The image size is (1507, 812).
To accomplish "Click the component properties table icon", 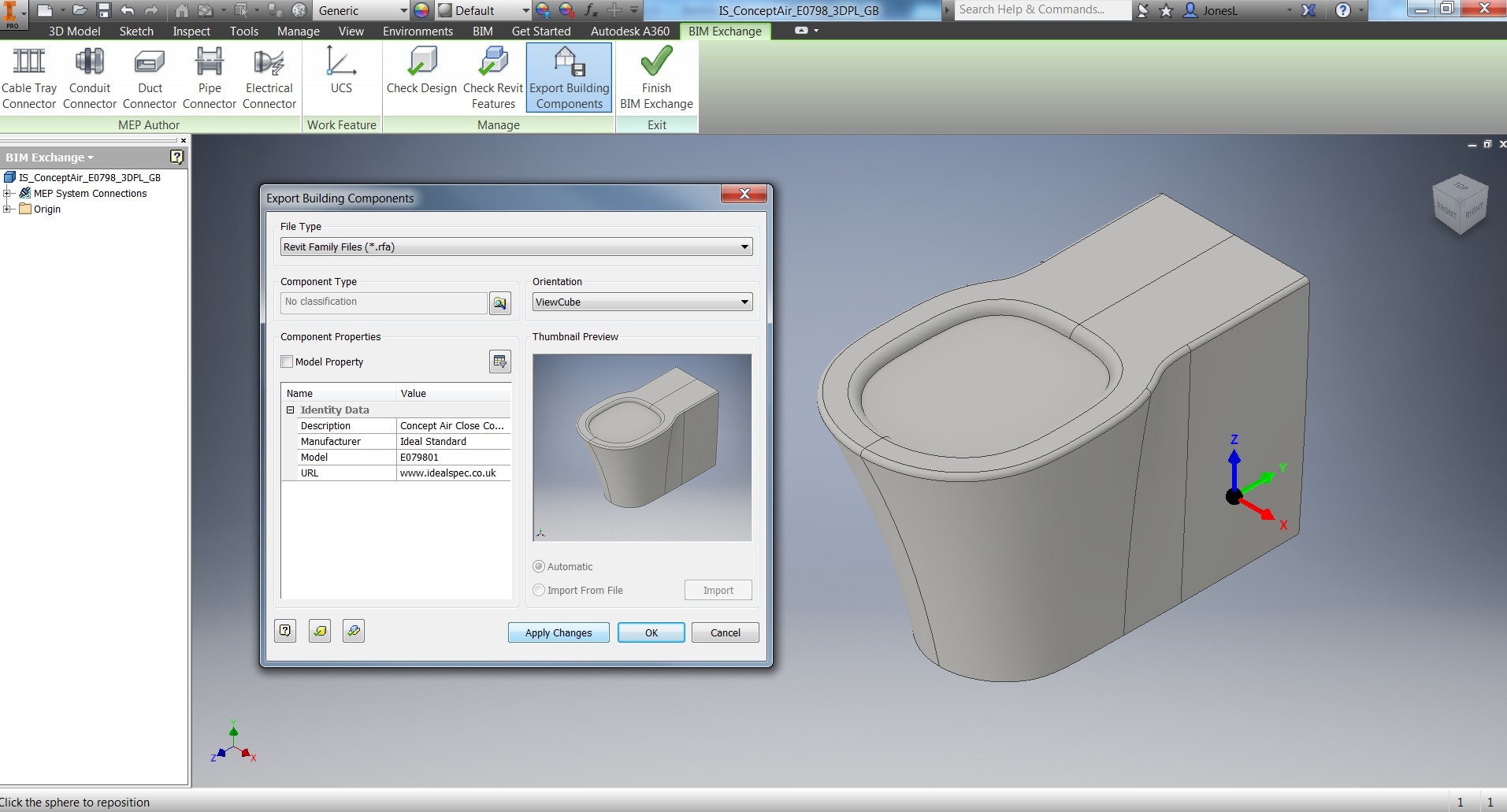I will (500, 362).
